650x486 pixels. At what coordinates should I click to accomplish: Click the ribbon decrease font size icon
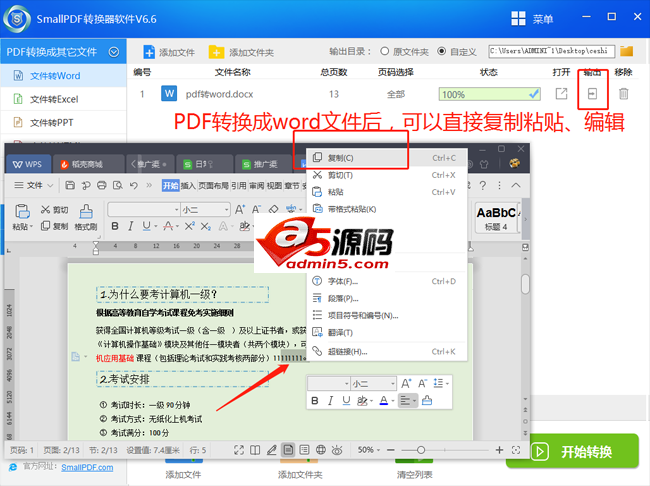pyautogui.click(x=257, y=210)
